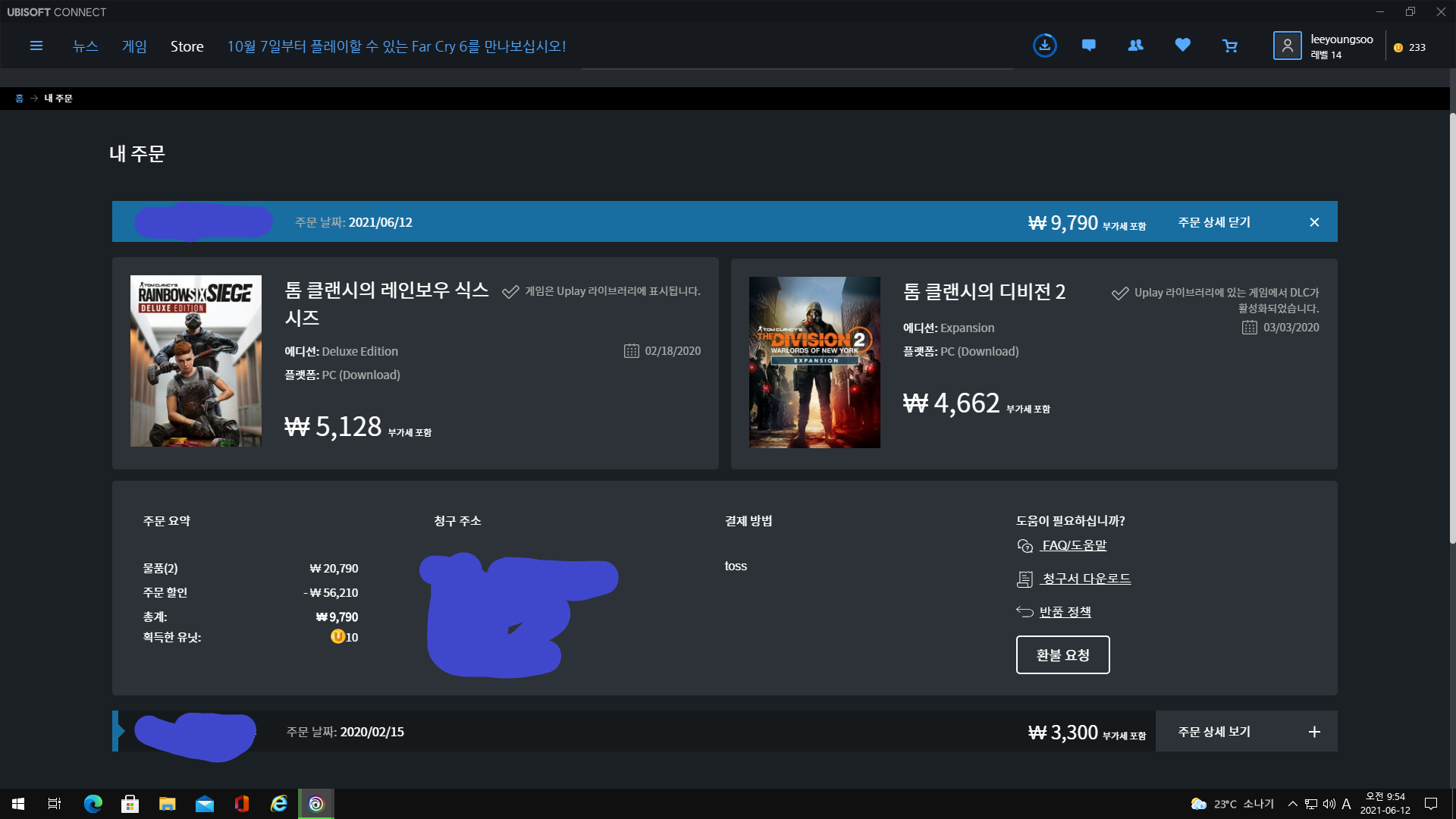Open Internet Explorer from the taskbar
The width and height of the screenshot is (1456, 819).
(x=278, y=804)
